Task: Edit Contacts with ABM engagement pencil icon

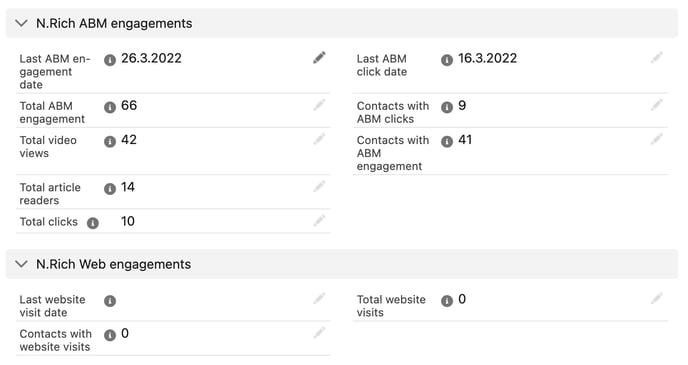Action: pyautogui.click(x=656, y=139)
